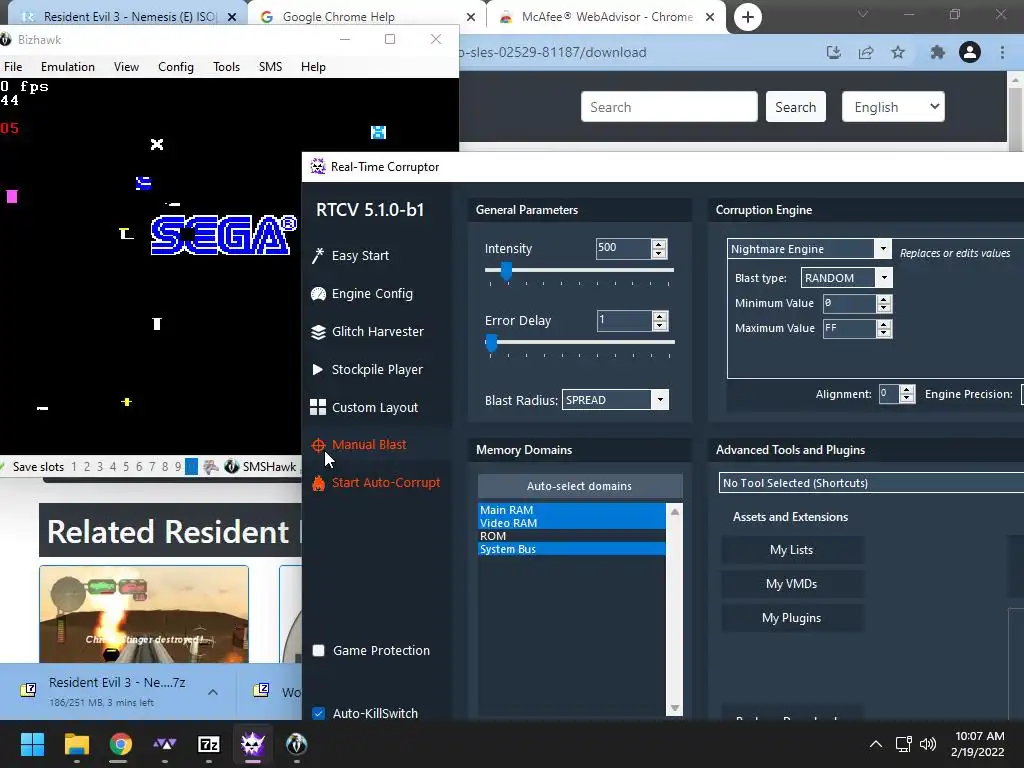The height and width of the screenshot is (768, 1024).
Task: Open Chrome profile avatar
Action: (970, 52)
